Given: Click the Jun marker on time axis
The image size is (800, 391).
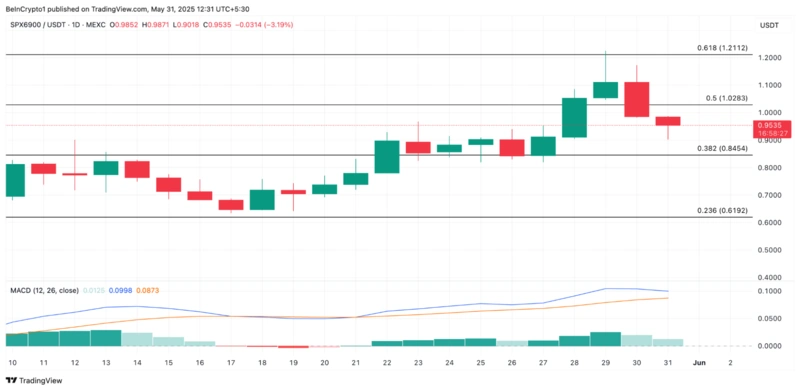Looking at the screenshot, I should pyautogui.click(x=700, y=362).
